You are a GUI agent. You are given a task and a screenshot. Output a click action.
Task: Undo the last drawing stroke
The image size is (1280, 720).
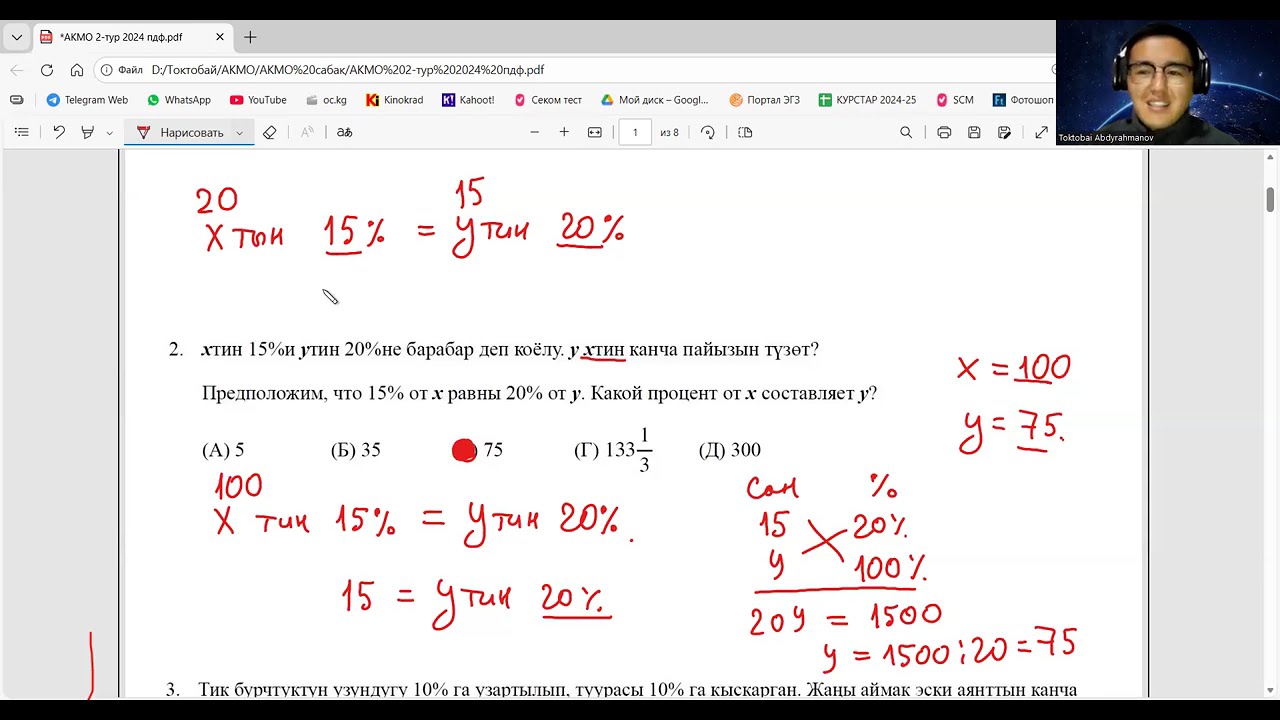coord(59,132)
